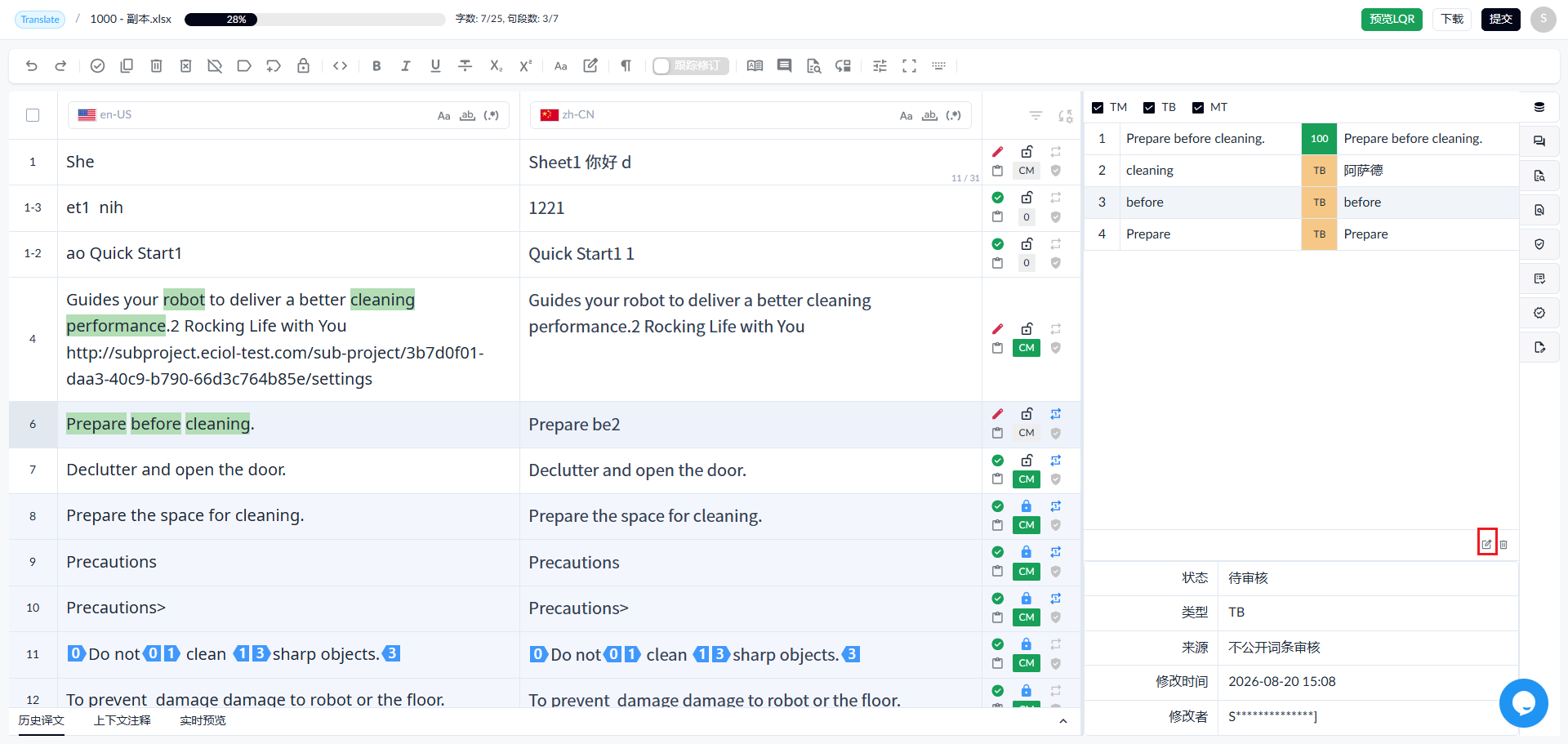Click the 预览LQR button
The image size is (1568, 744).
pos(1392,19)
